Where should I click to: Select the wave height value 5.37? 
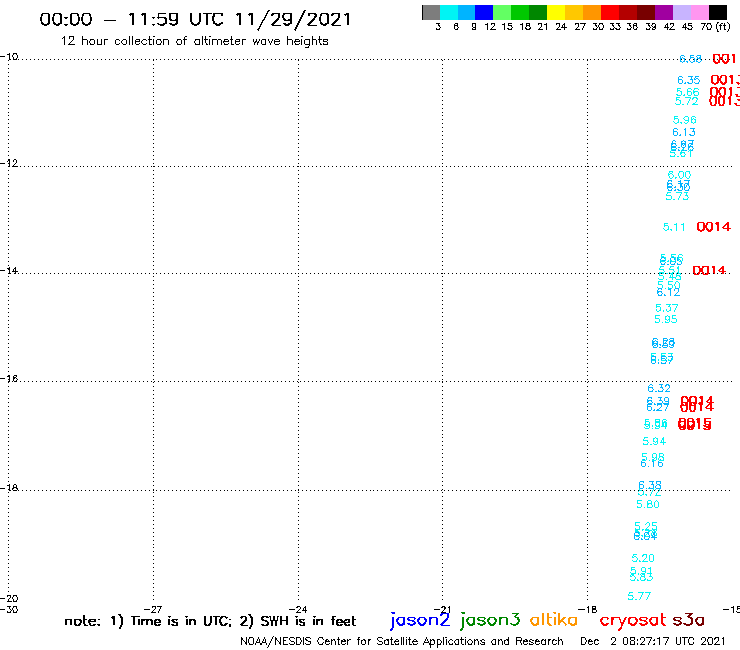point(667,308)
